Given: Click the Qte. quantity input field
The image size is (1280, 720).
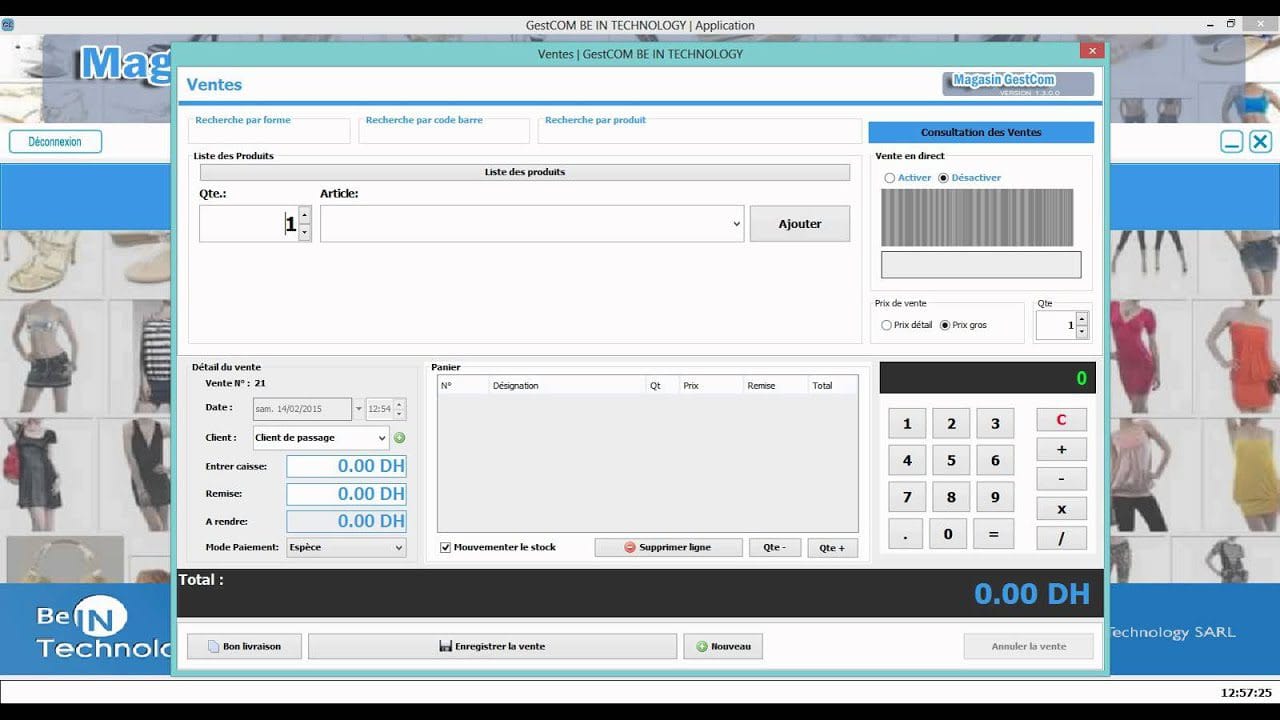Looking at the screenshot, I should (x=249, y=224).
